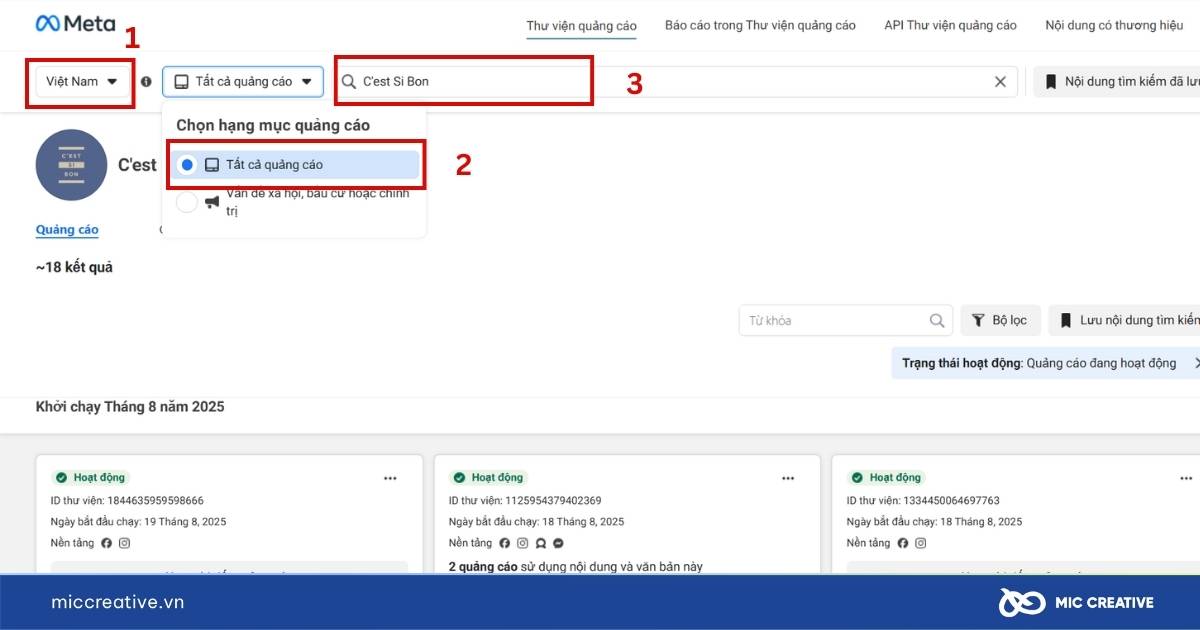Click Audience Network icon on ad 1125954379402369
Viewport: 1200px width, 630px height.
540,543
